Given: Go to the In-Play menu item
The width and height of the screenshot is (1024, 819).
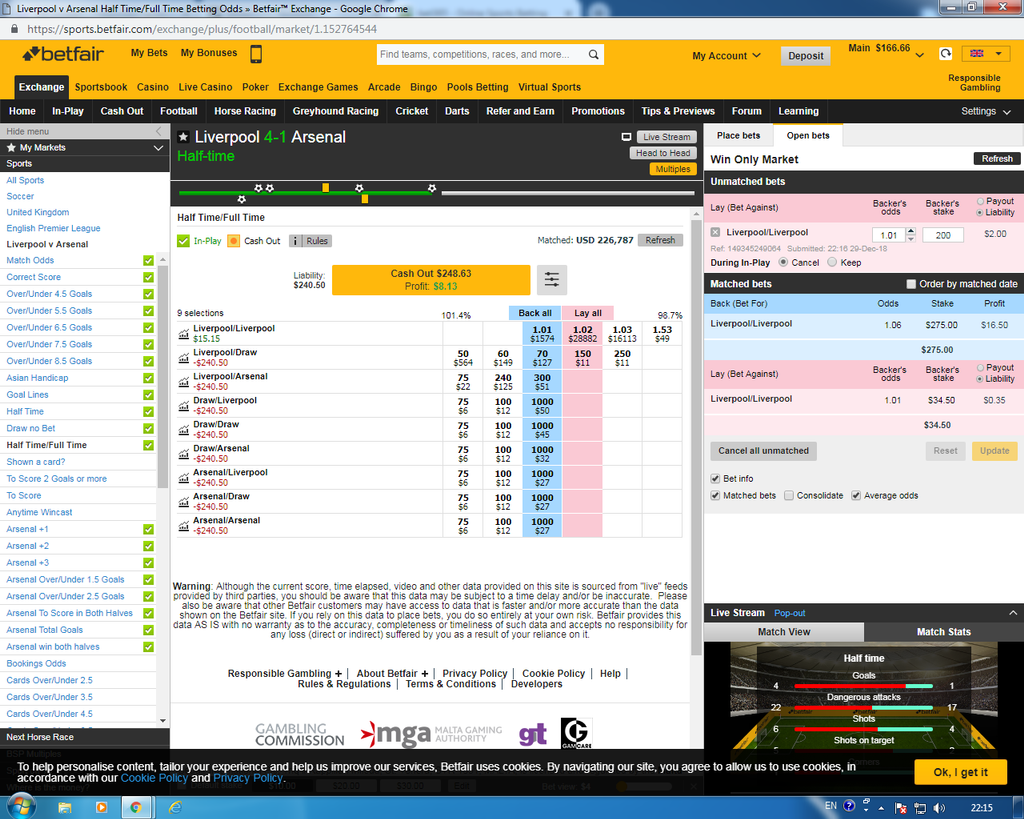Looking at the screenshot, I should (68, 112).
